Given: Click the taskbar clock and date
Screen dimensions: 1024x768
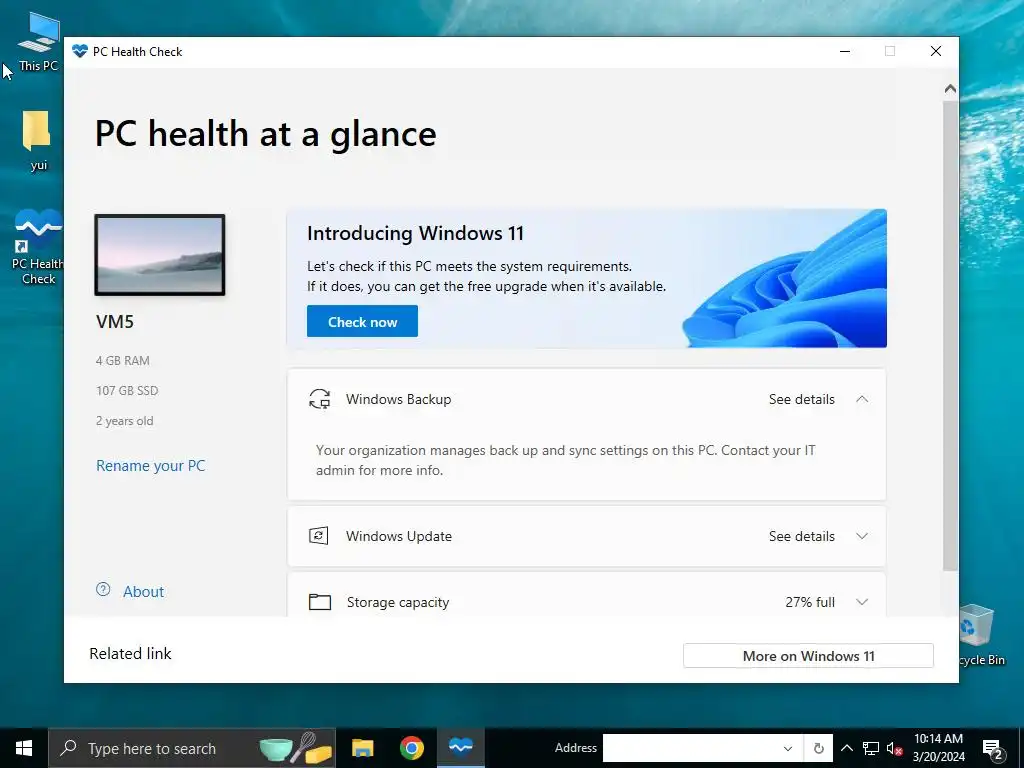Looking at the screenshot, I should pyautogui.click(x=938, y=748).
